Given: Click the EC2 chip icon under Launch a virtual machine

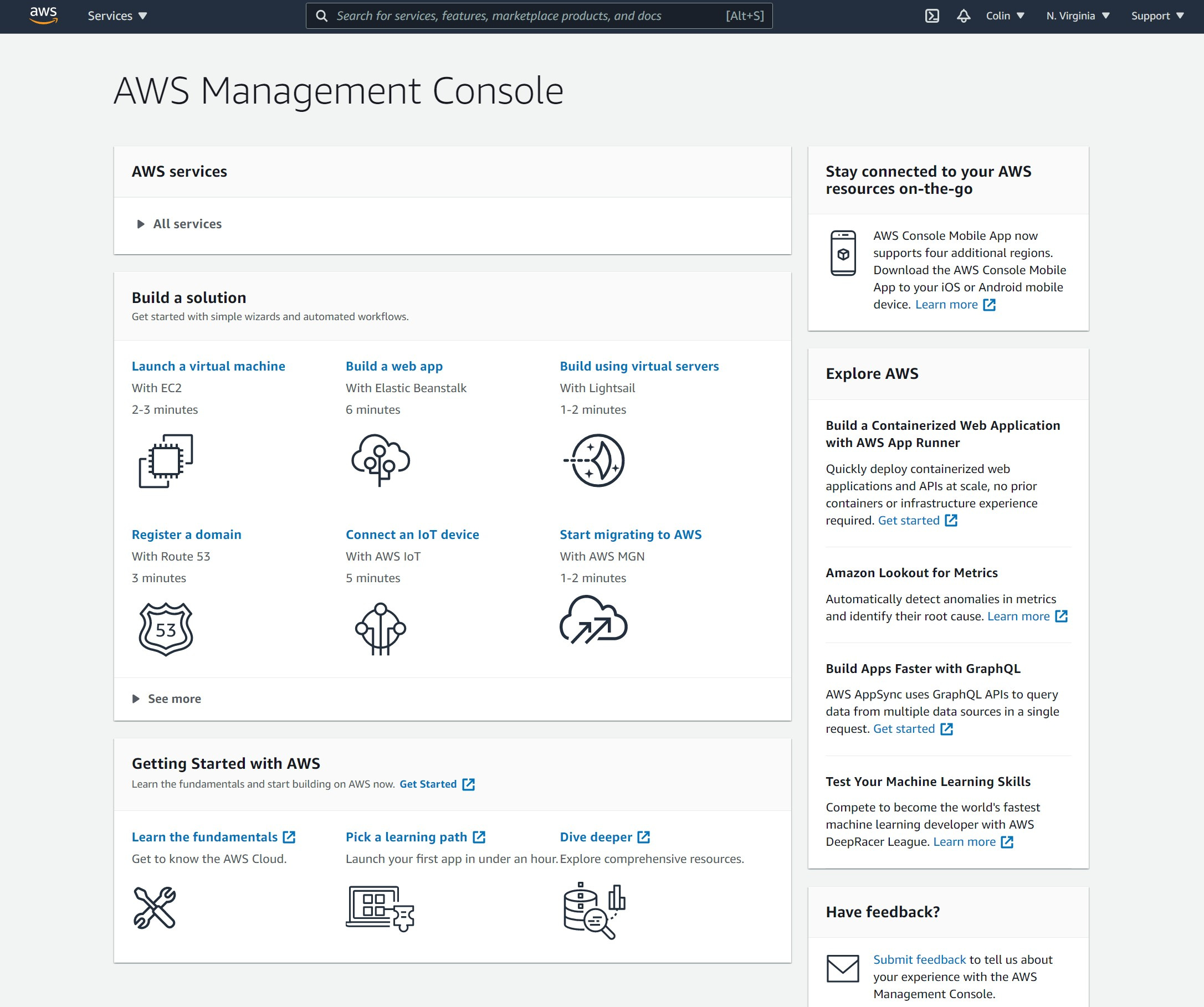Looking at the screenshot, I should point(165,461).
